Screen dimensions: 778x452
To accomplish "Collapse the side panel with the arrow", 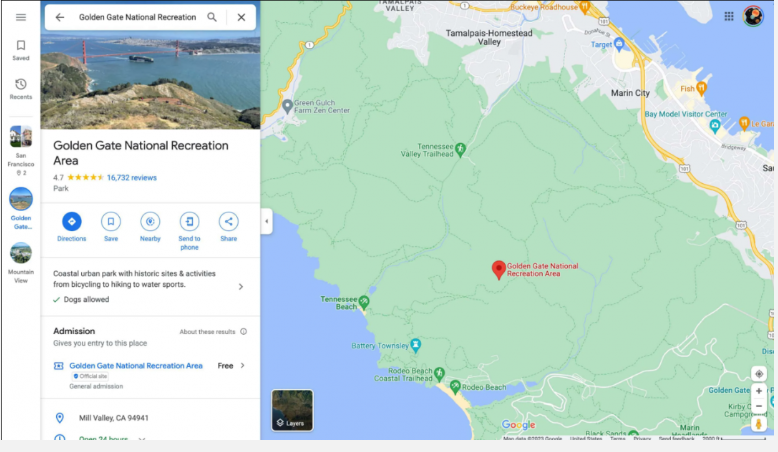I will pyautogui.click(x=266, y=221).
